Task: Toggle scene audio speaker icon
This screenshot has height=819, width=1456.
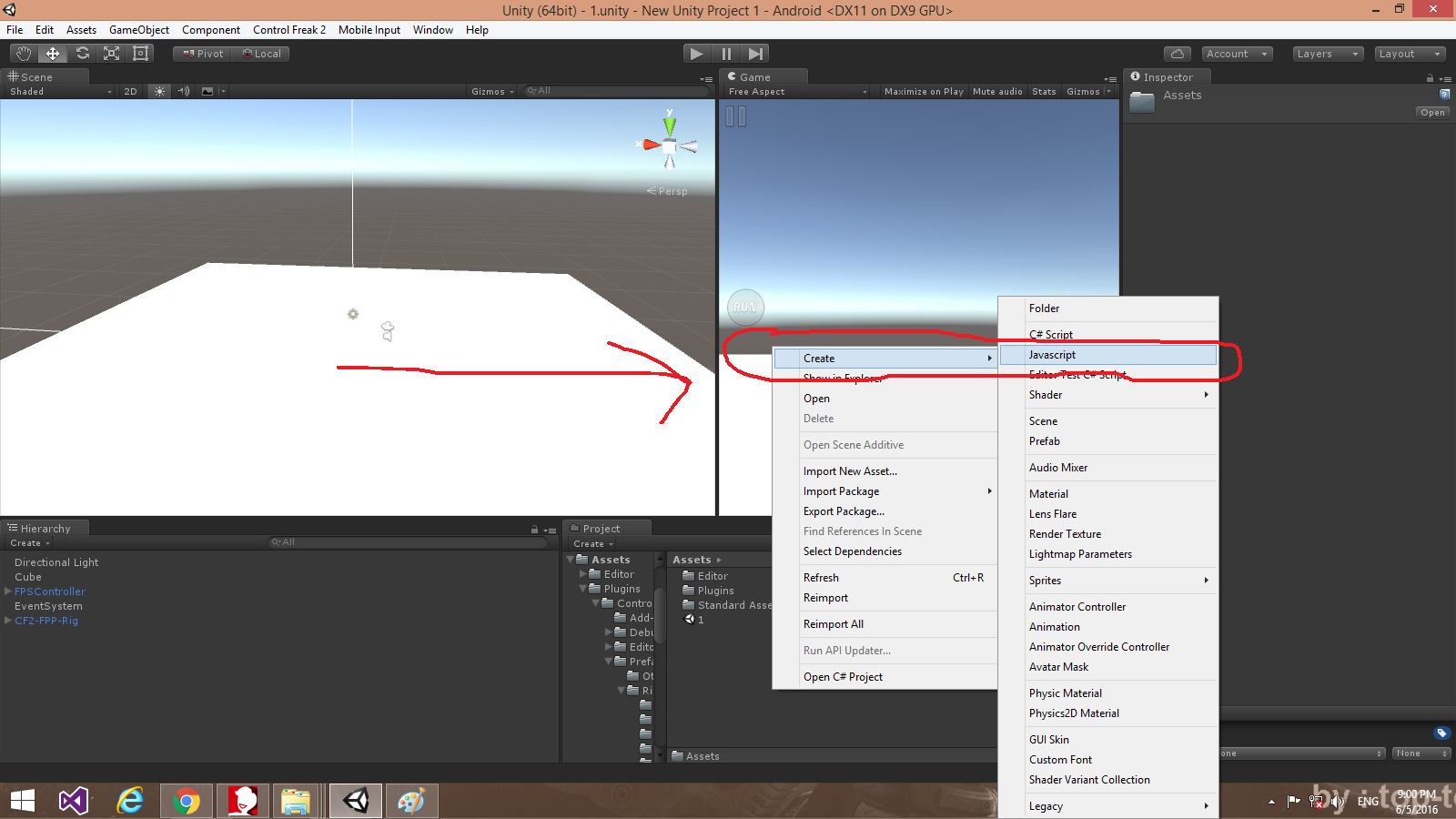Action: pyautogui.click(x=183, y=91)
